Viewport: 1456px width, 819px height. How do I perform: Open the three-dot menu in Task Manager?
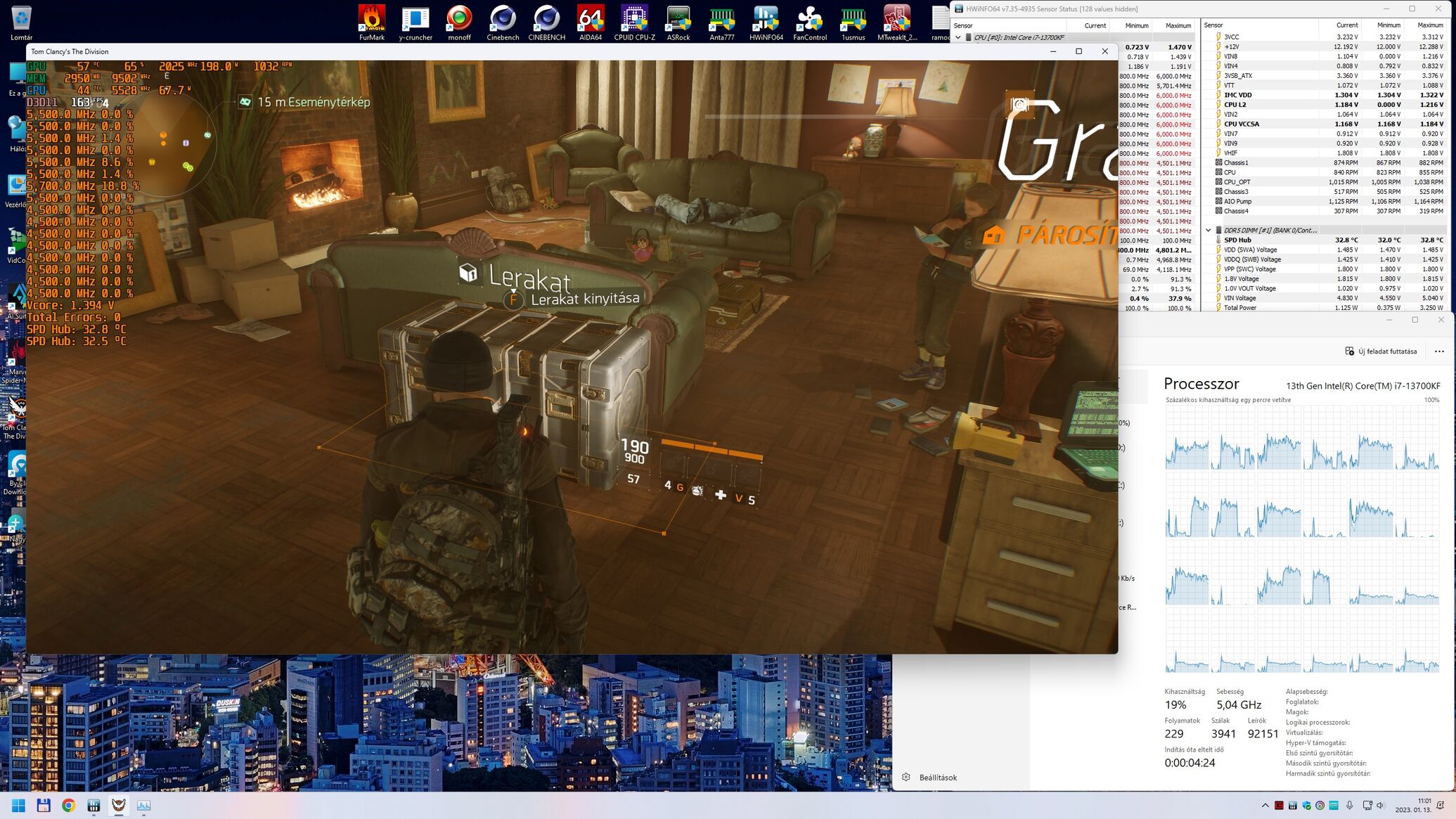coord(1438,351)
